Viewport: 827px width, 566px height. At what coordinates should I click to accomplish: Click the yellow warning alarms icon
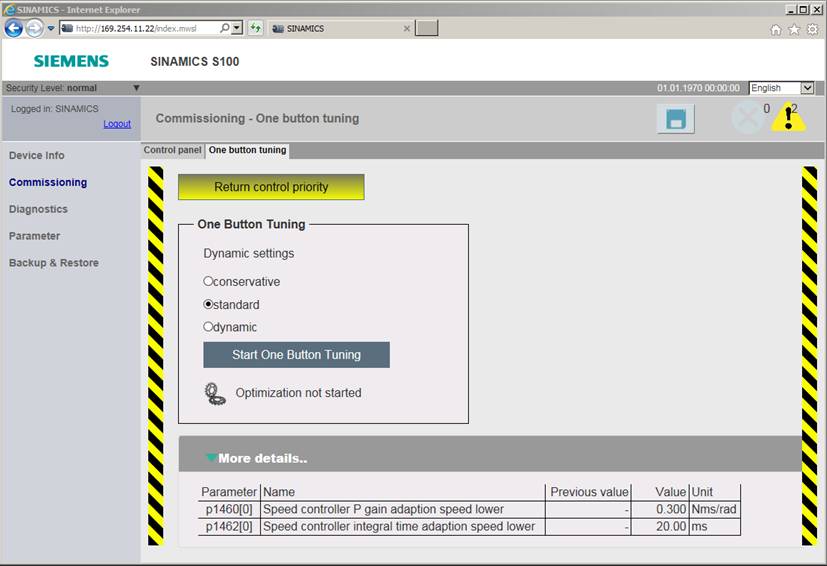click(x=788, y=117)
